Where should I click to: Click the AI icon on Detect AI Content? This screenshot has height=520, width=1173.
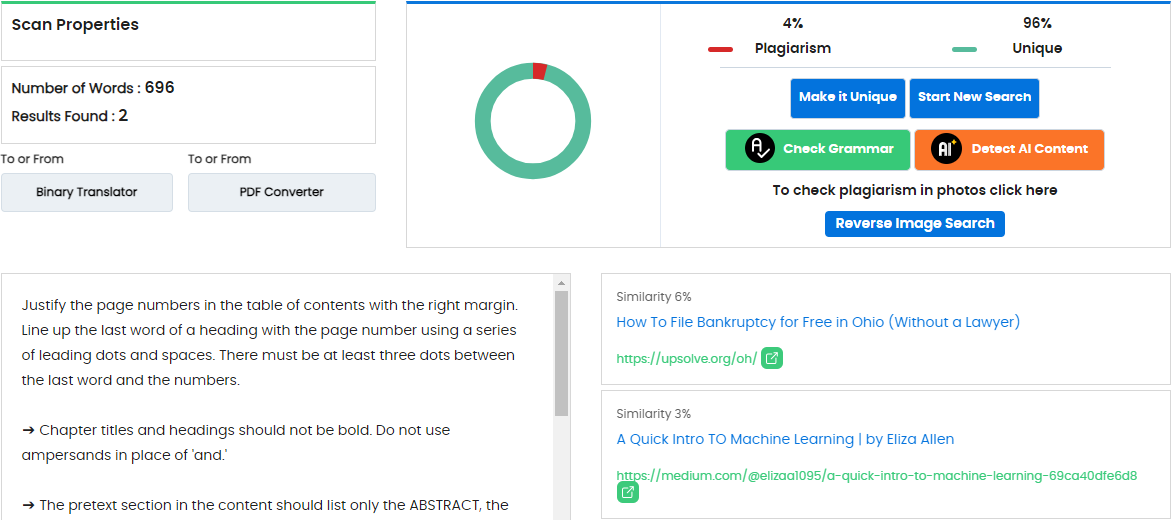(946, 149)
